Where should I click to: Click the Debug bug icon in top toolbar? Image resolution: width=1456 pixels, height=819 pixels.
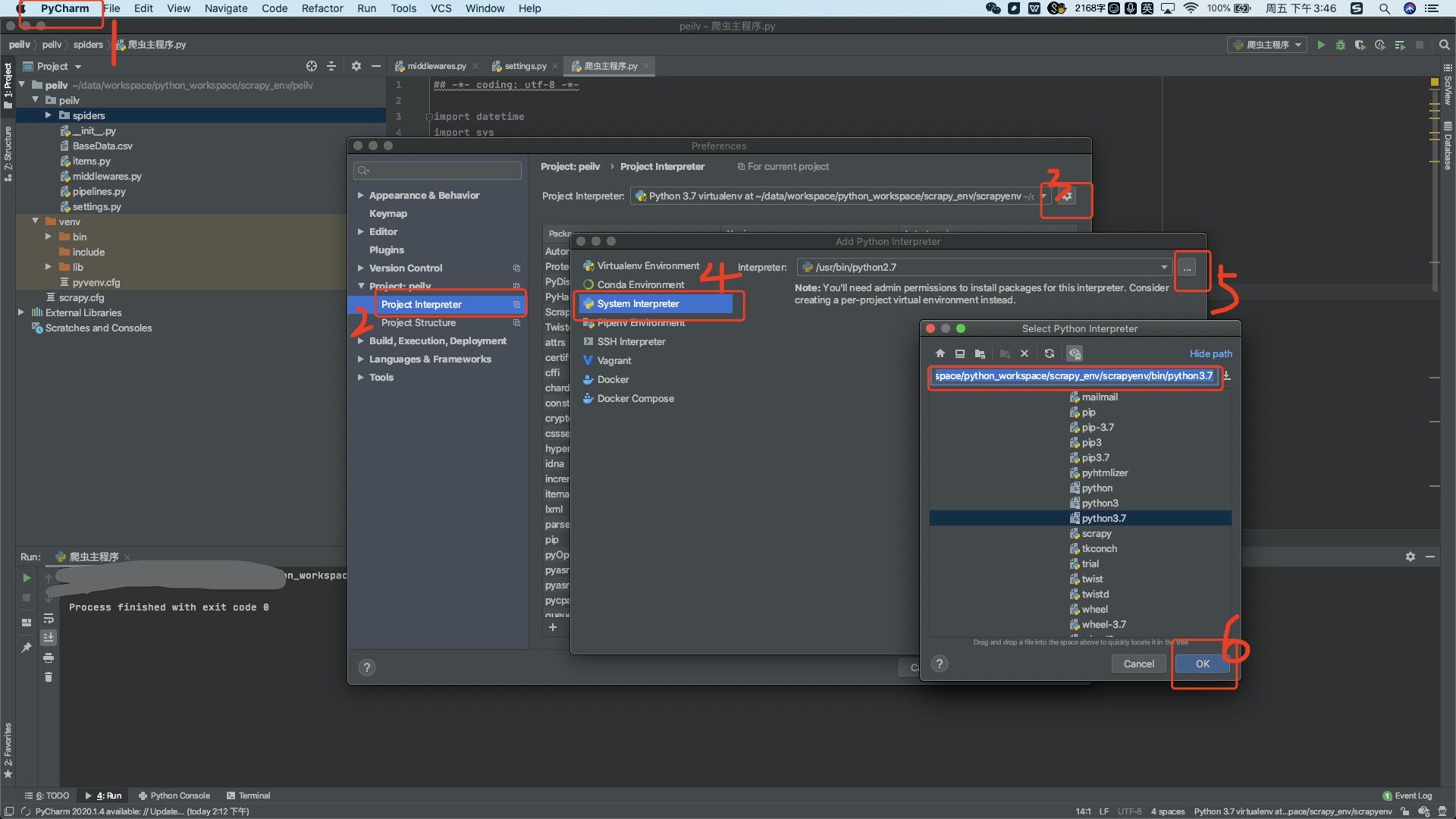[1341, 45]
